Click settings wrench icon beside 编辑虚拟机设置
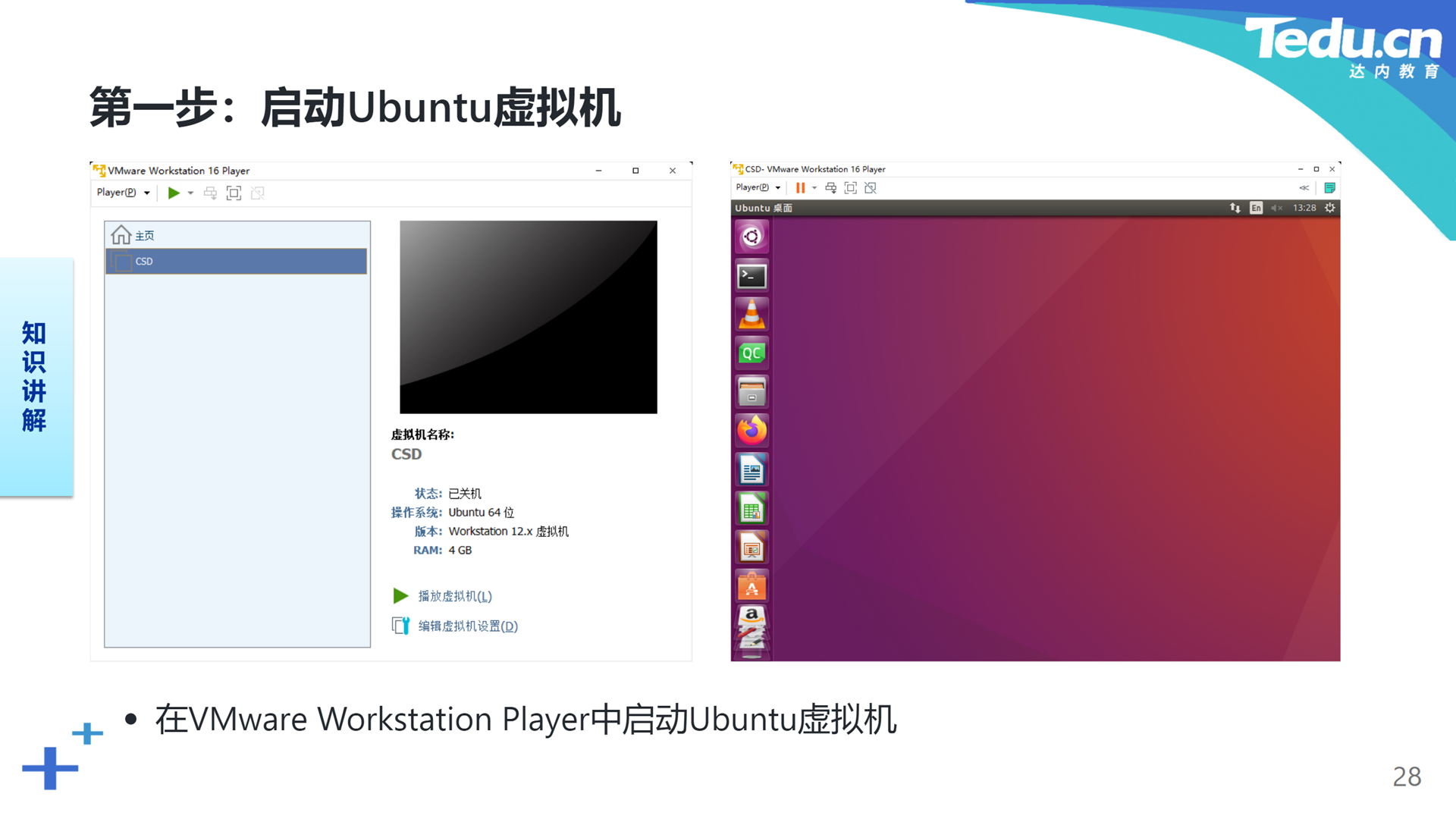Image resolution: width=1456 pixels, height=819 pixels. pyautogui.click(x=400, y=626)
